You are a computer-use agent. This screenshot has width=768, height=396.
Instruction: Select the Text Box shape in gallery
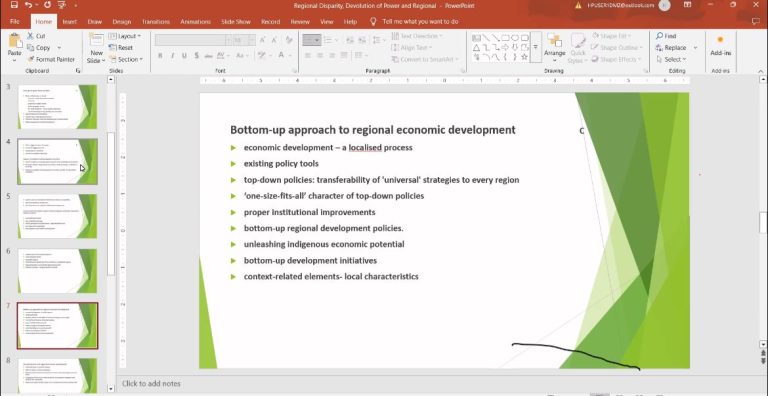click(476, 38)
